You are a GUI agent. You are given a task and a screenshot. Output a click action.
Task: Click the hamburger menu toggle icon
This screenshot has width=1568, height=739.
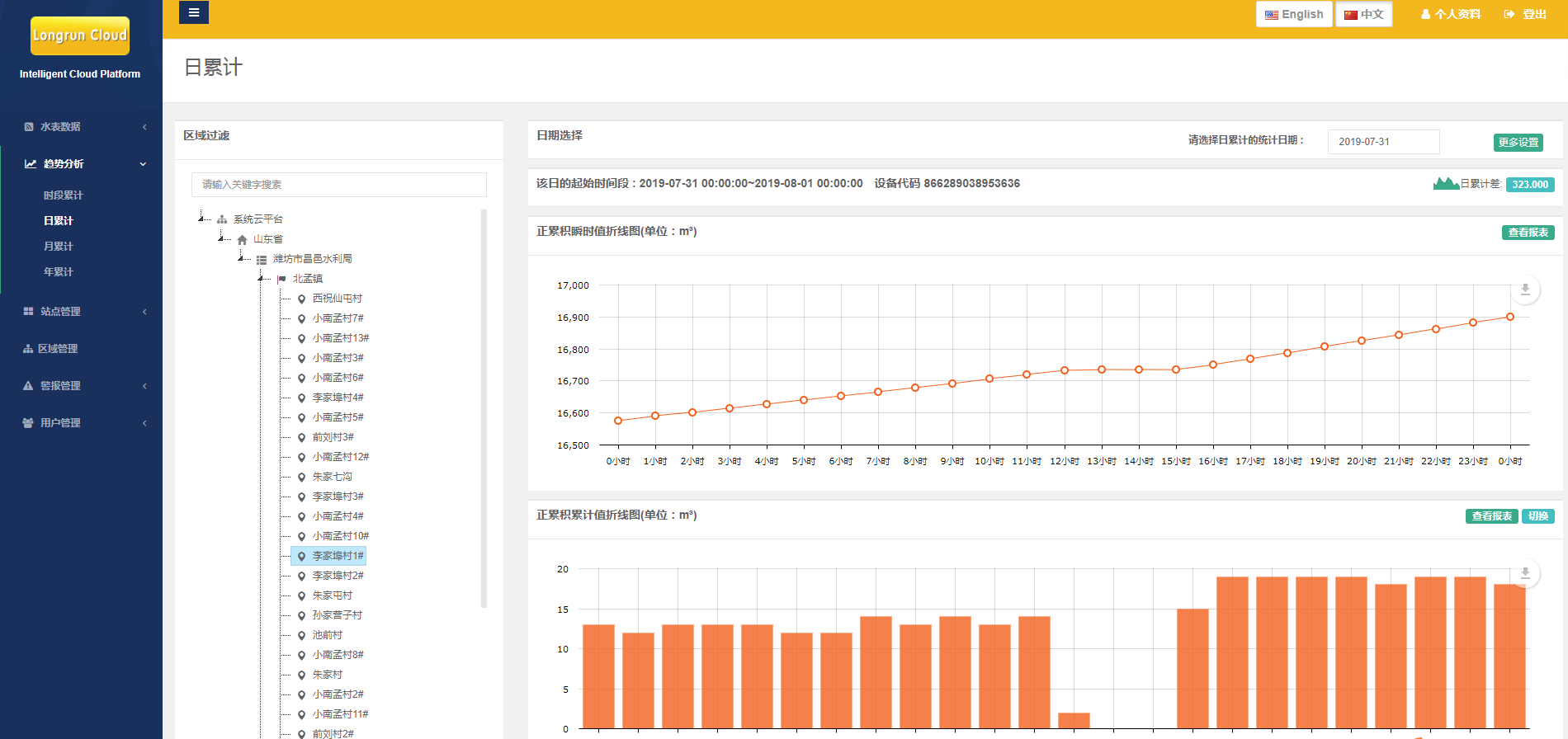tap(194, 12)
